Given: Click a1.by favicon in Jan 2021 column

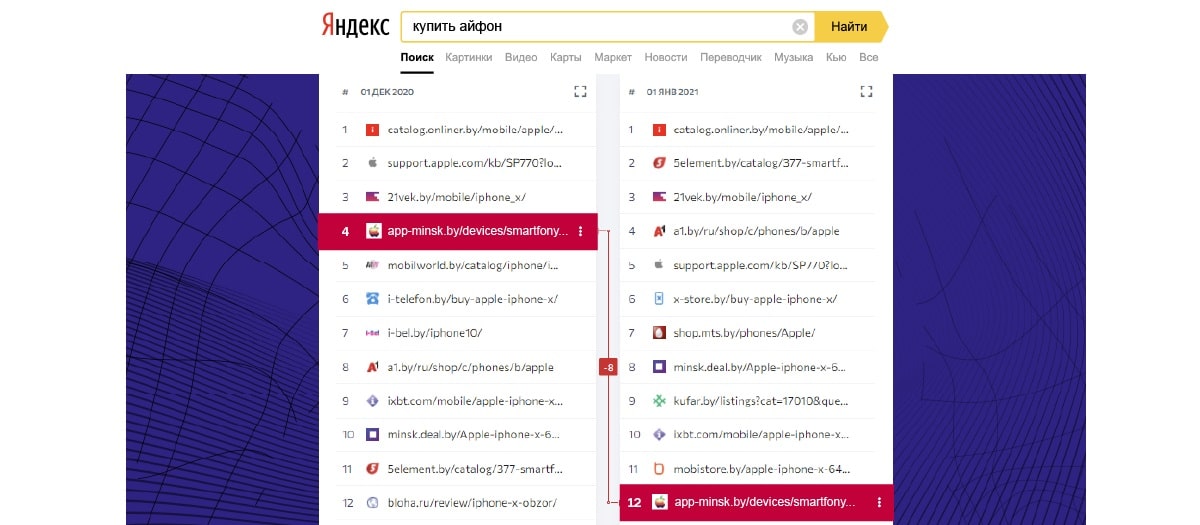Looking at the screenshot, I should 659,231.
